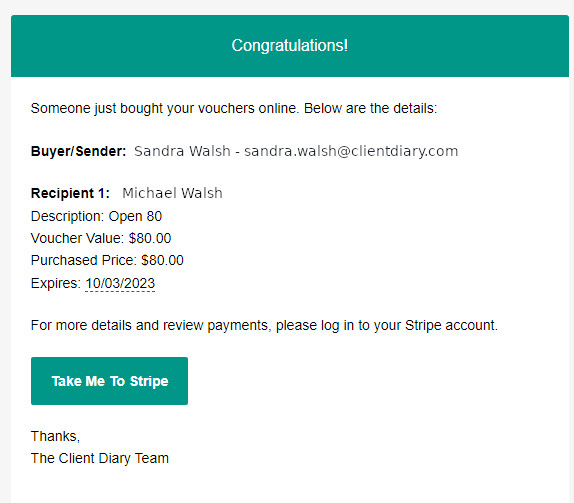Click the Recipient 1 bold label
The height and width of the screenshot is (503, 574).
70,193
